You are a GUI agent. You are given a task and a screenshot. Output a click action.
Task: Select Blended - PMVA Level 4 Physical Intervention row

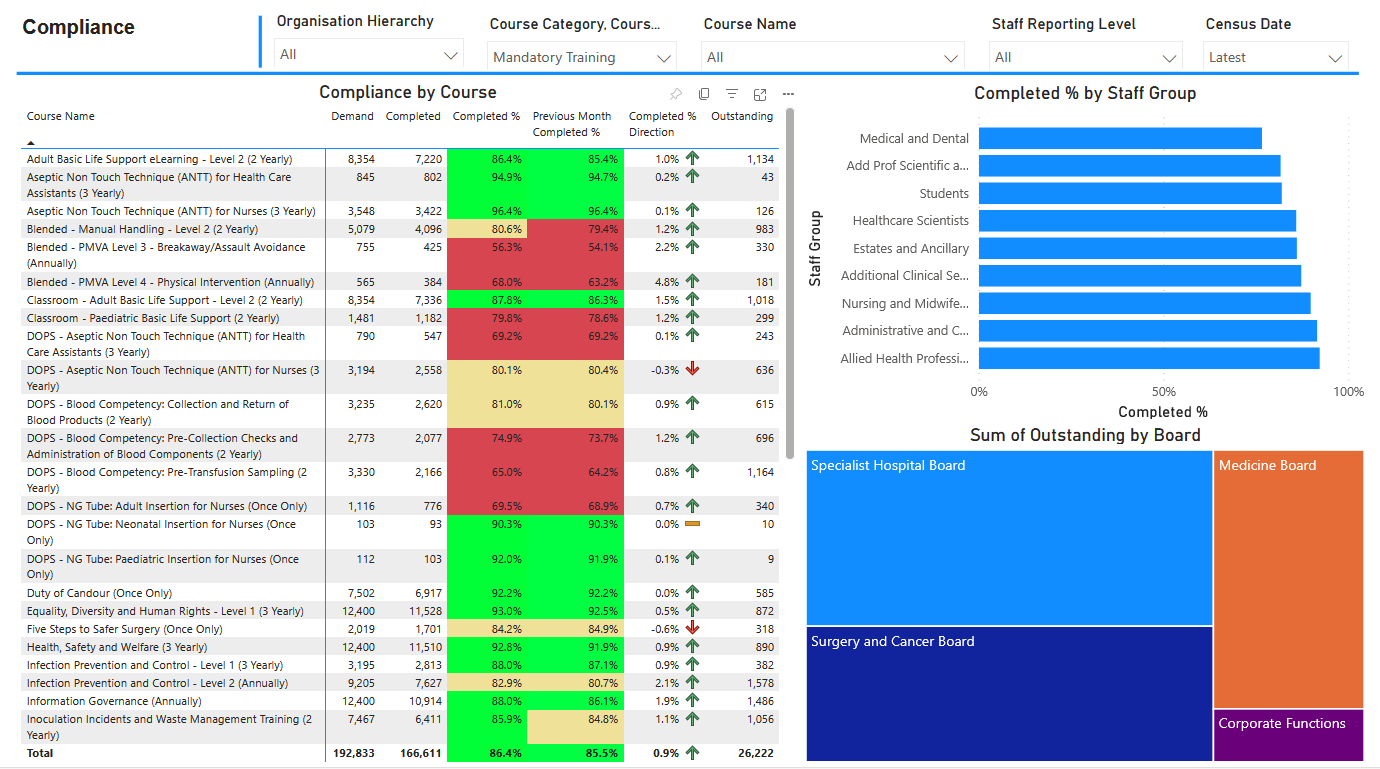click(x=399, y=282)
